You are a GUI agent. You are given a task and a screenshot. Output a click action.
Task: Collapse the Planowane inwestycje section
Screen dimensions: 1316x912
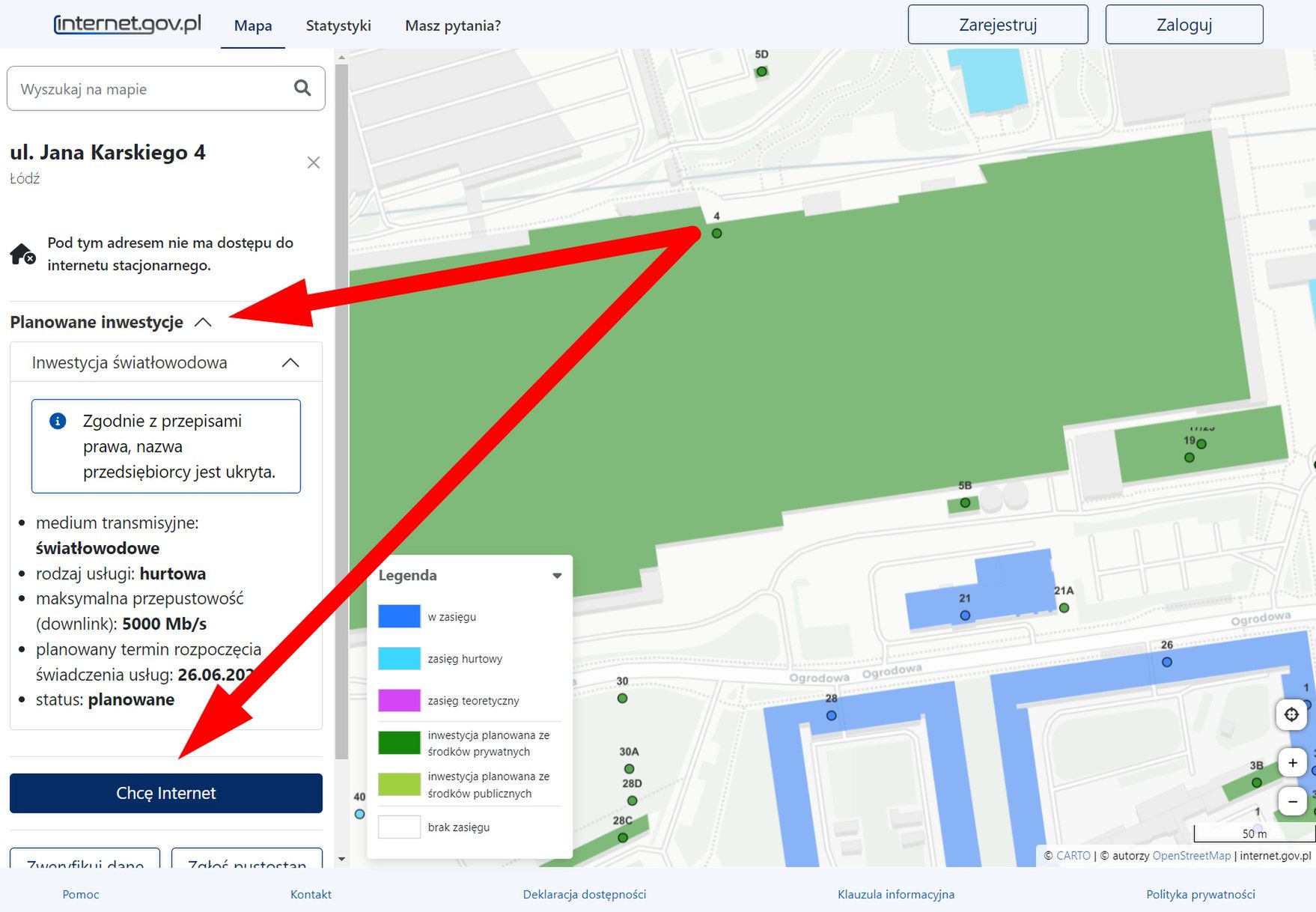[203, 322]
